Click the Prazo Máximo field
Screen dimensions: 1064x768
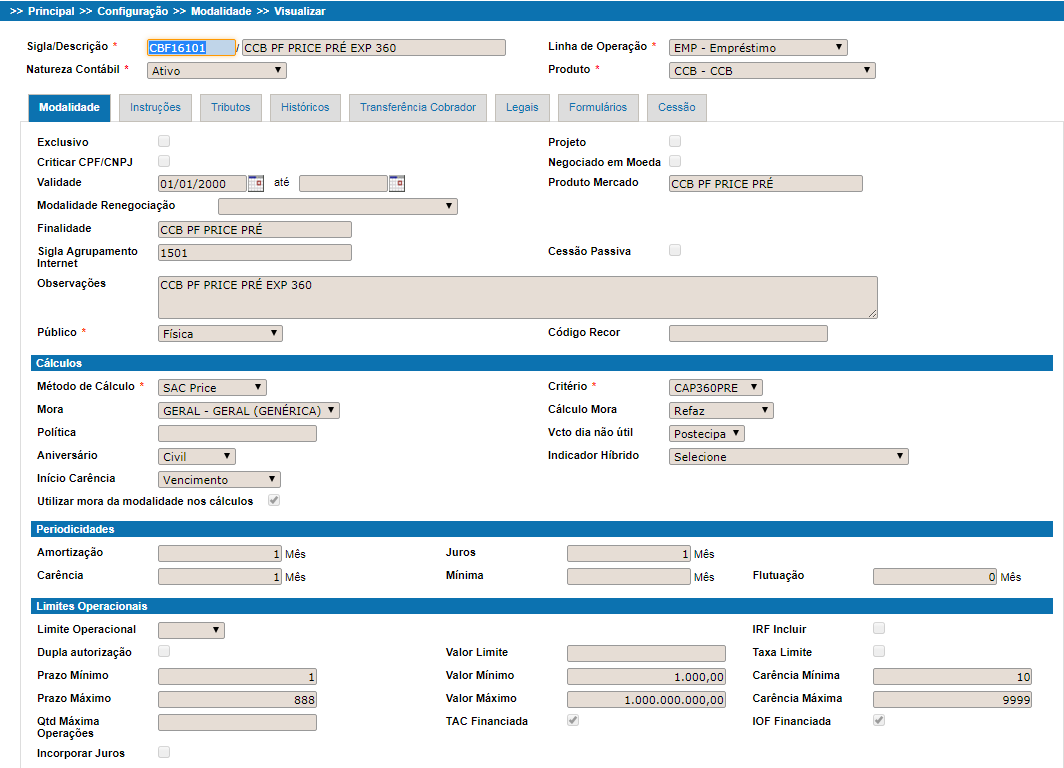click(237, 699)
